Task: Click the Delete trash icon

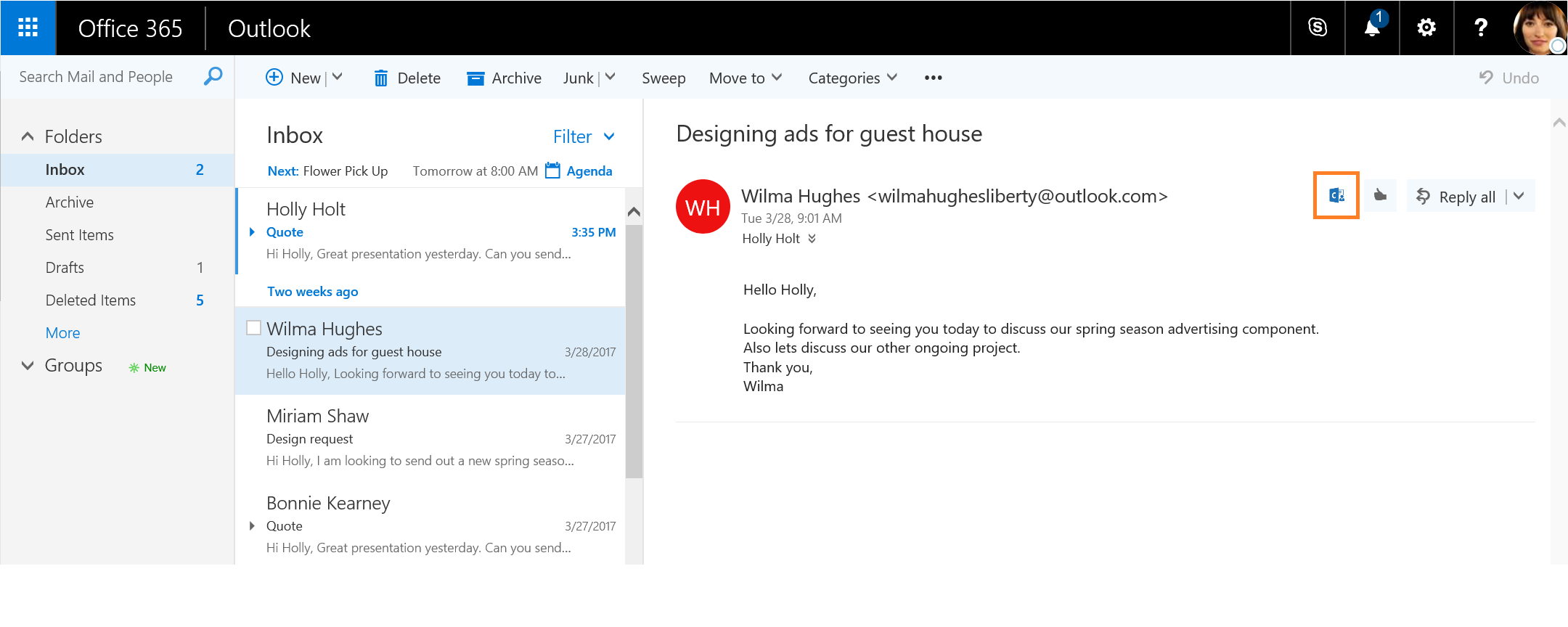Action: [x=380, y=78]
